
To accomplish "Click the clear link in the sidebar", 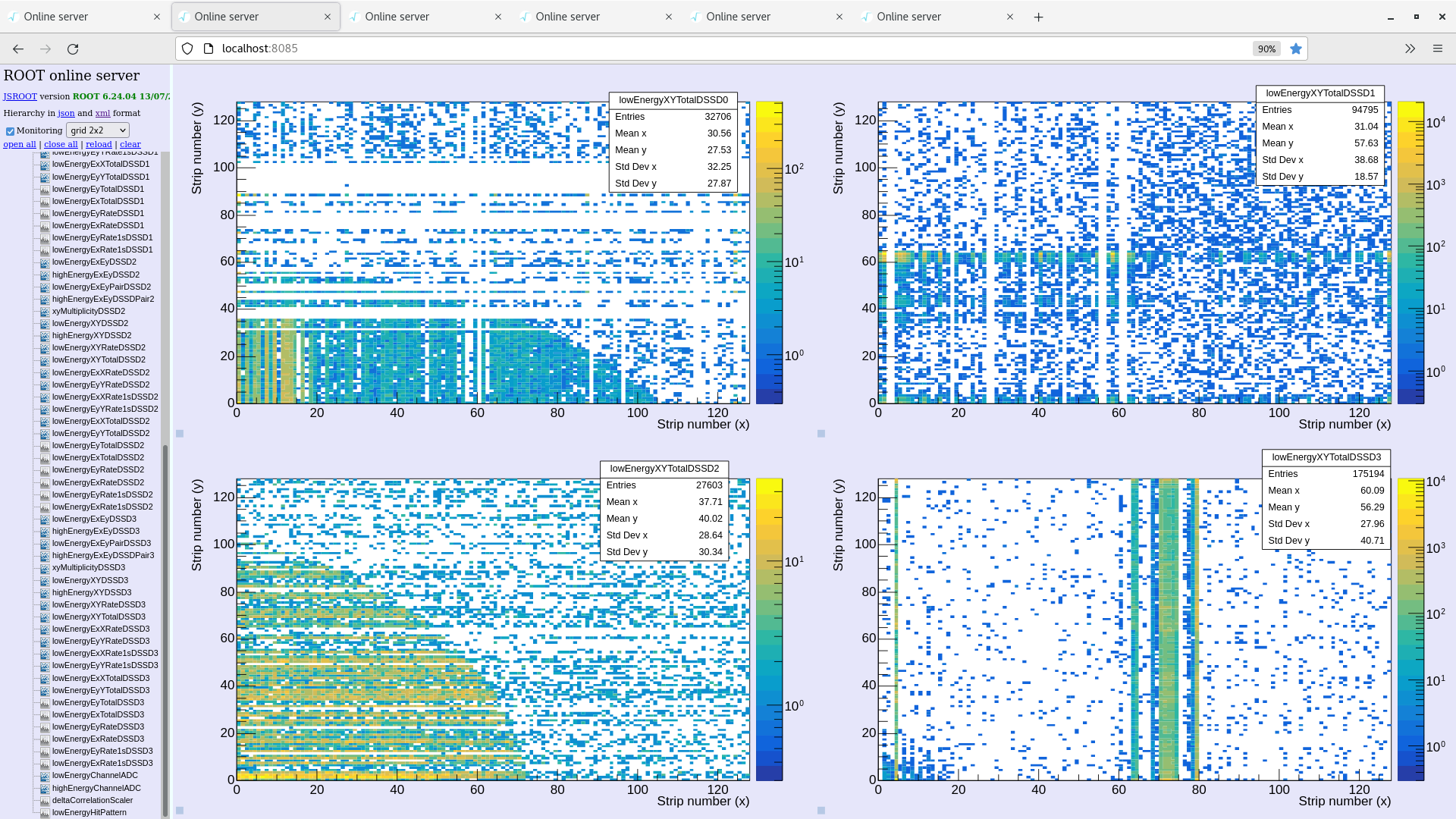I will pos(130,144).
